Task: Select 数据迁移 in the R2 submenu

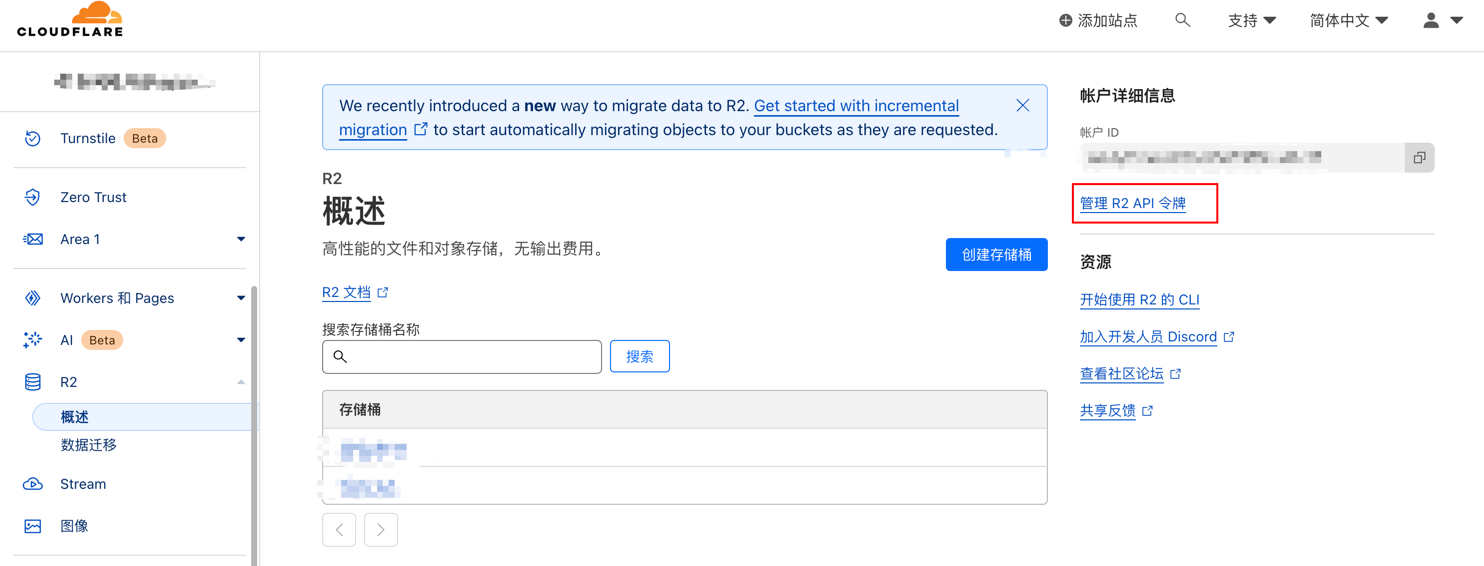Action: (x=89, y=445)
